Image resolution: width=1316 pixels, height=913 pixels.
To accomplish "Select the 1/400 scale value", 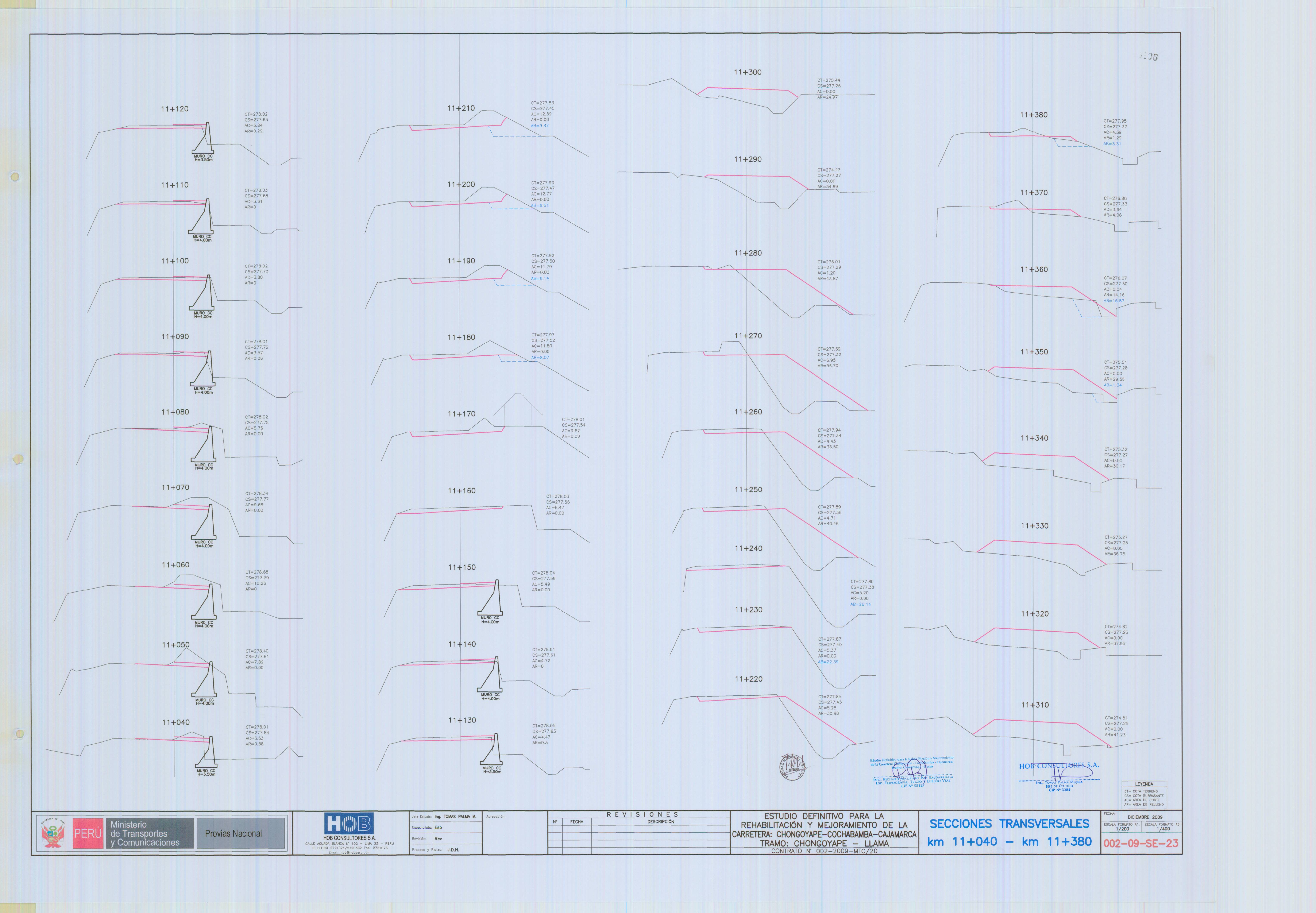I will tap(1163, 829).
